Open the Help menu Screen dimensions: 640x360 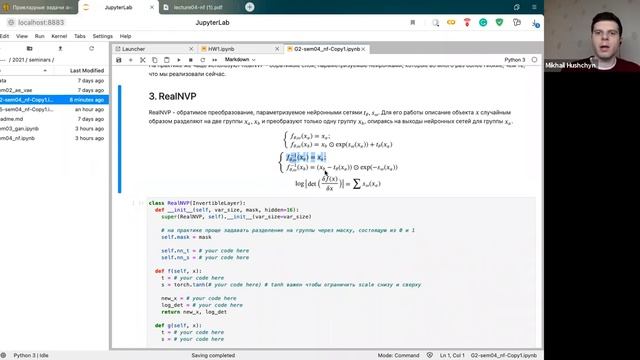click(x=125, y=36)
